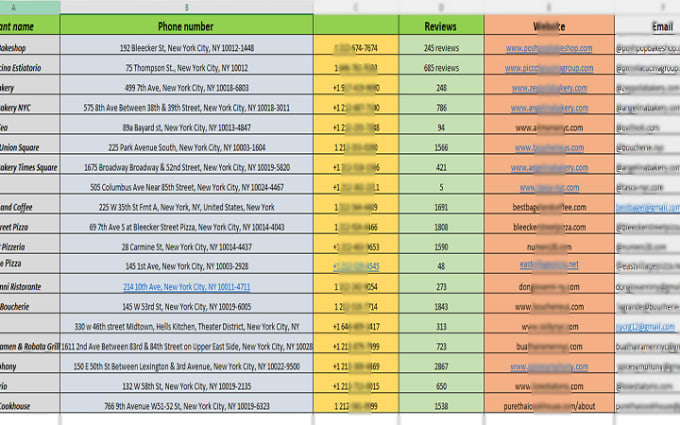Click the review count 2867 cell
680x425 pixels.
point(441,366)
